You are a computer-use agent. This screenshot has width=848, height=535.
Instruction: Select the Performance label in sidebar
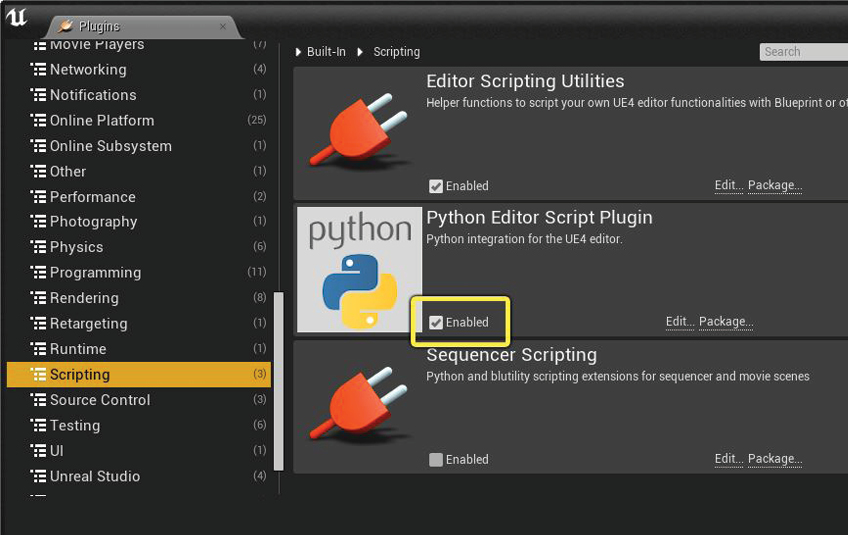[x=92, y=196]
